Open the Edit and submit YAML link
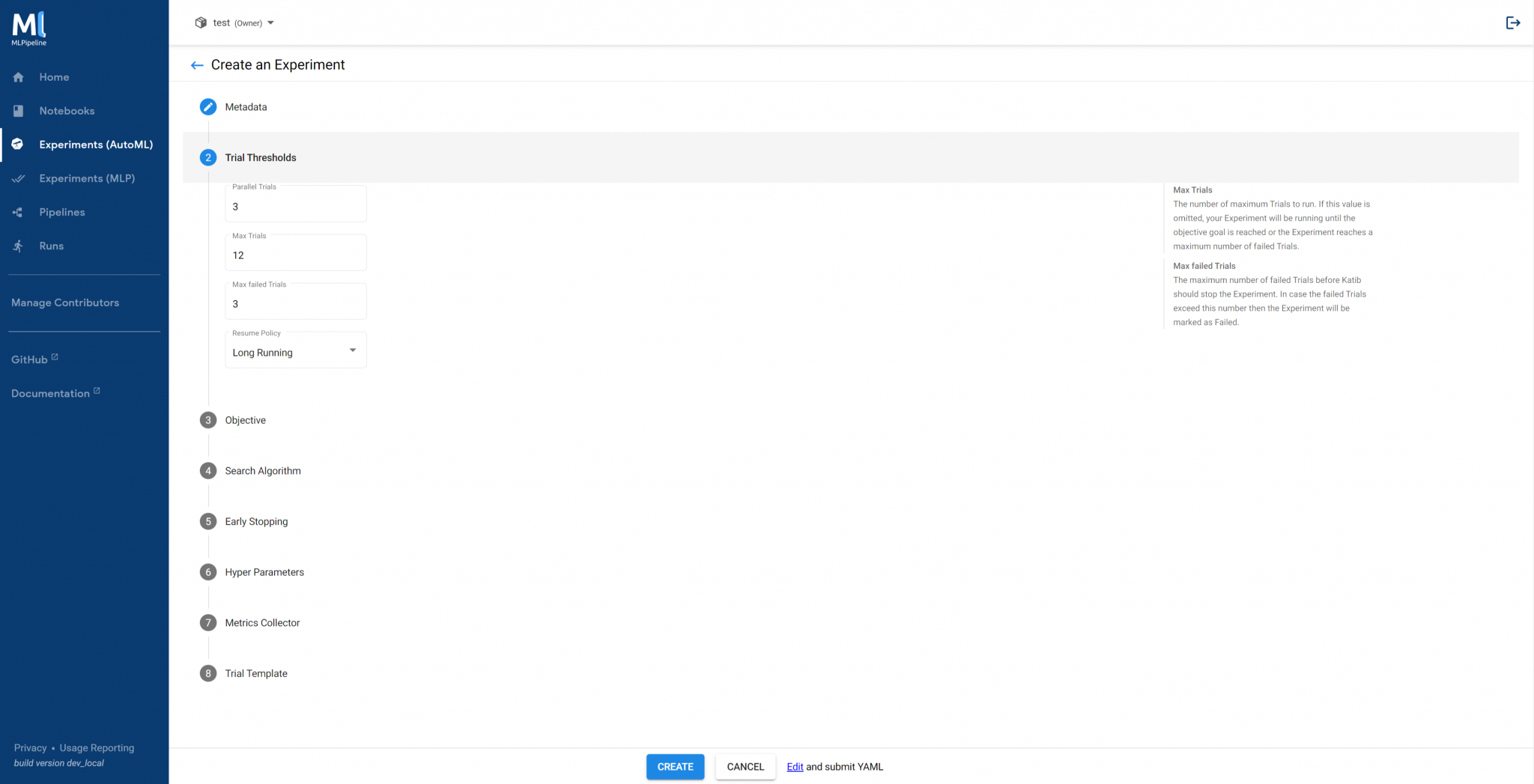Viewport: 1534px width, 784px height. 794,767
